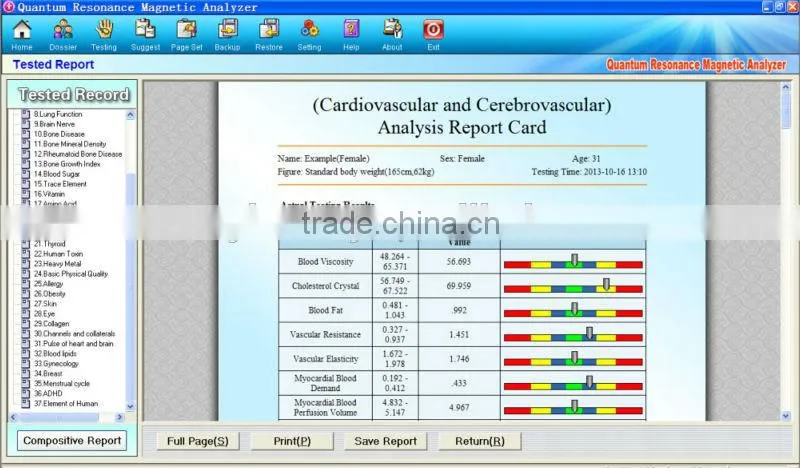
Task: Select 11.Bone Mineral Density in the list
Action: 70,144
